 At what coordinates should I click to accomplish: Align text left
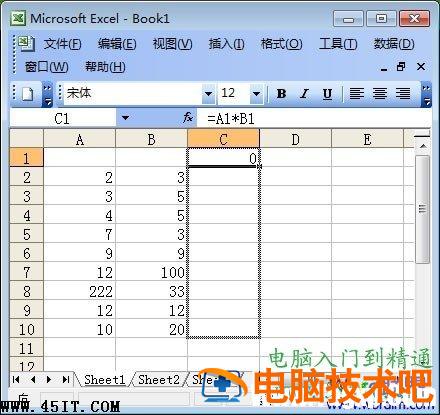click(356, 94)
